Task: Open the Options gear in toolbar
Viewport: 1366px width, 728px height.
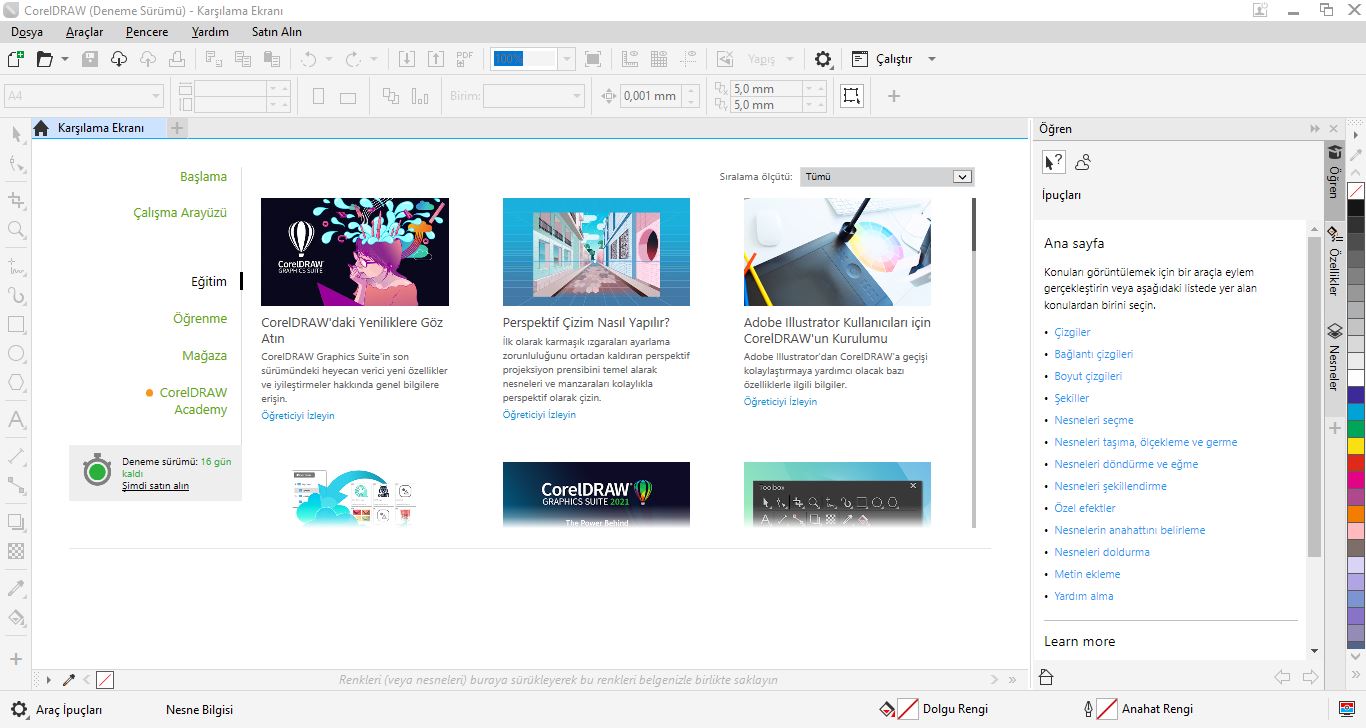Action: pos(823,59)
